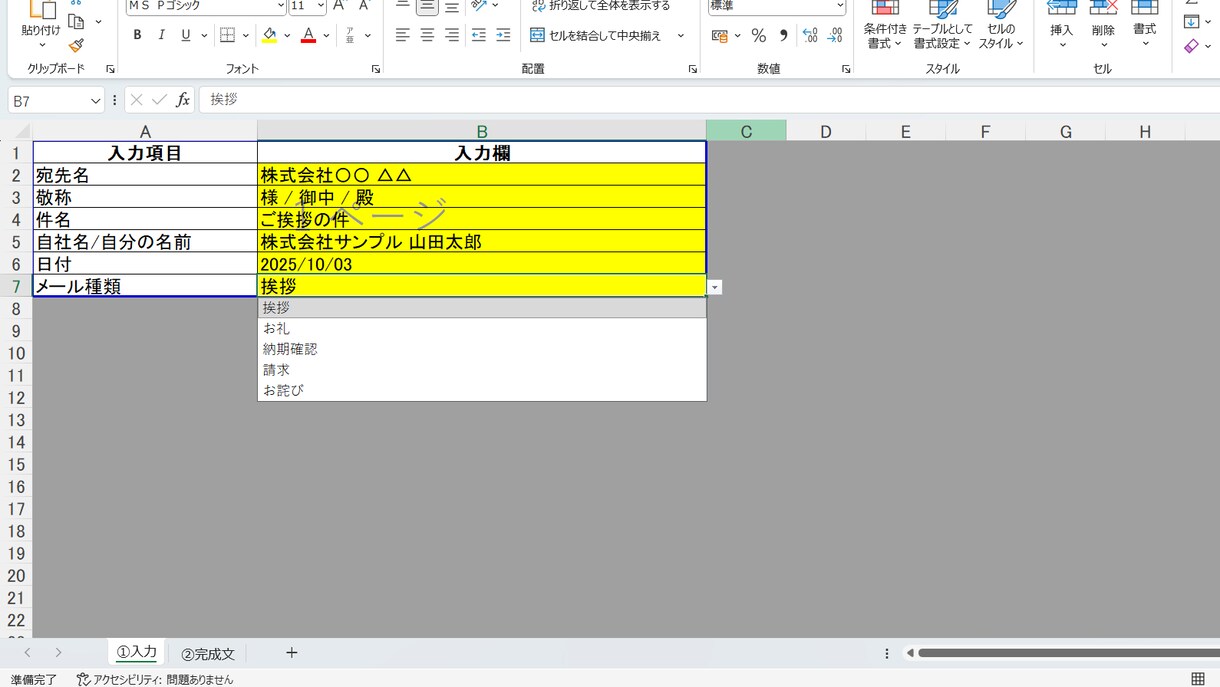
Task: Add a new sheet with plus button
Action: (x=292, y=653)
